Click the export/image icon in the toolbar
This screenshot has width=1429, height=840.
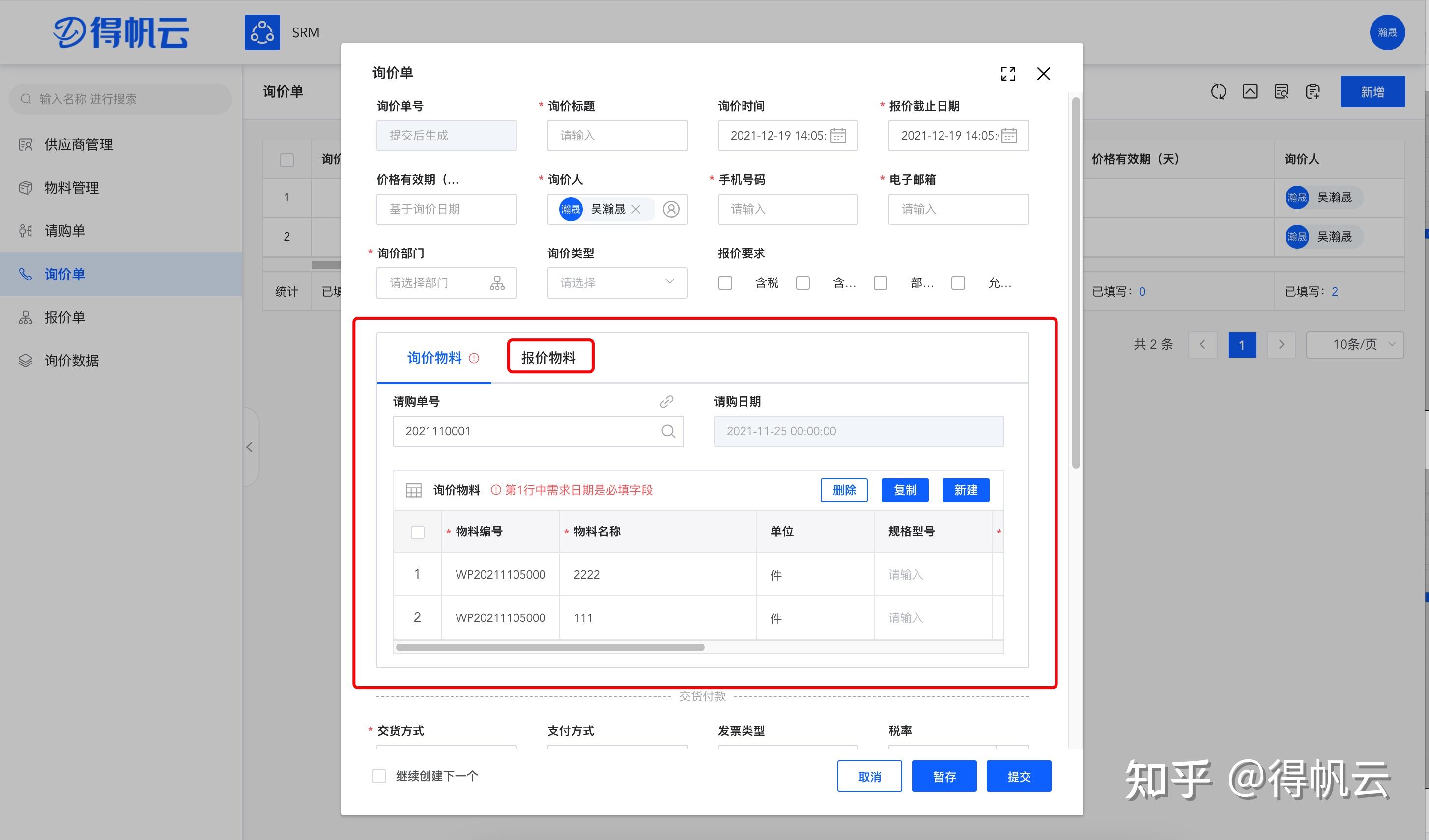point(1250,91)
